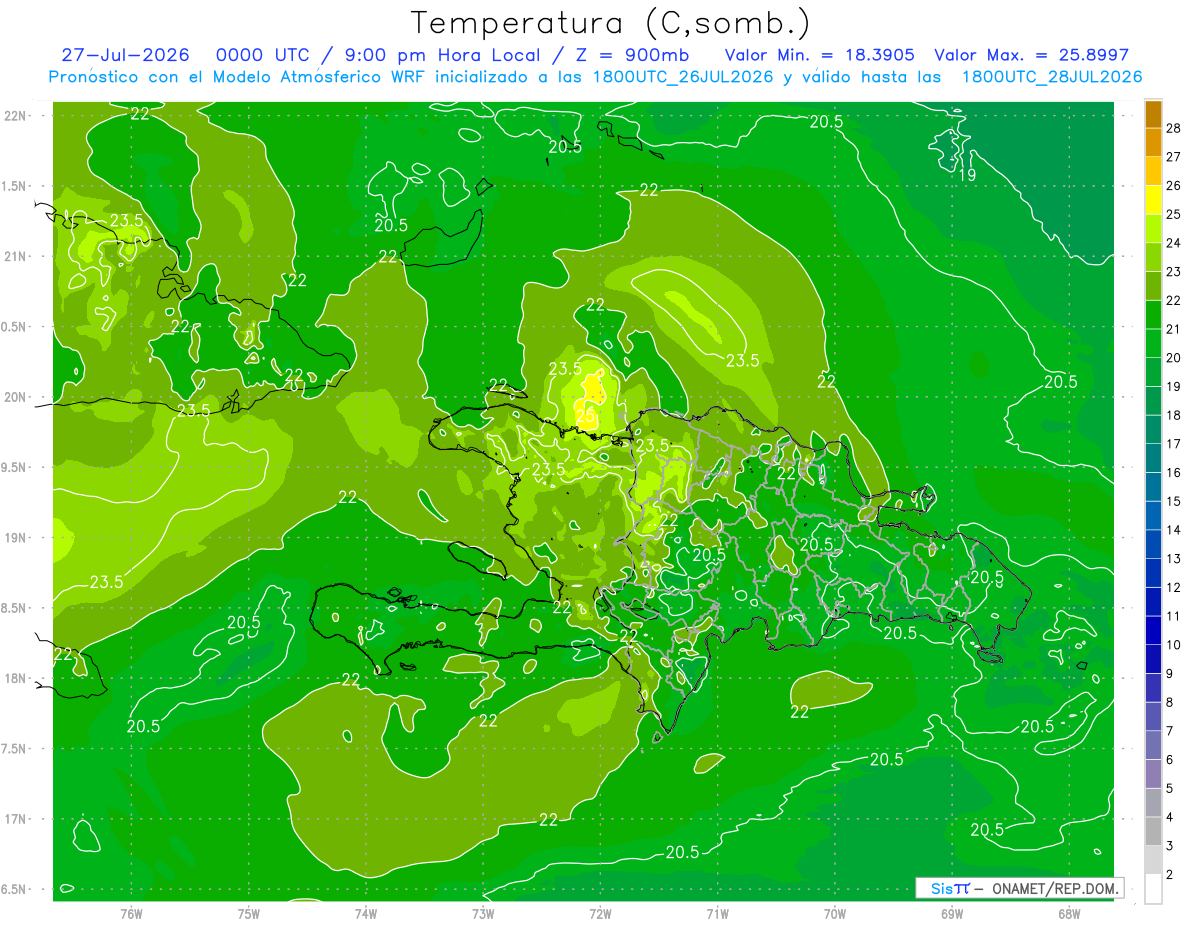Click the '2' color scale label

tap(1170, 874)
